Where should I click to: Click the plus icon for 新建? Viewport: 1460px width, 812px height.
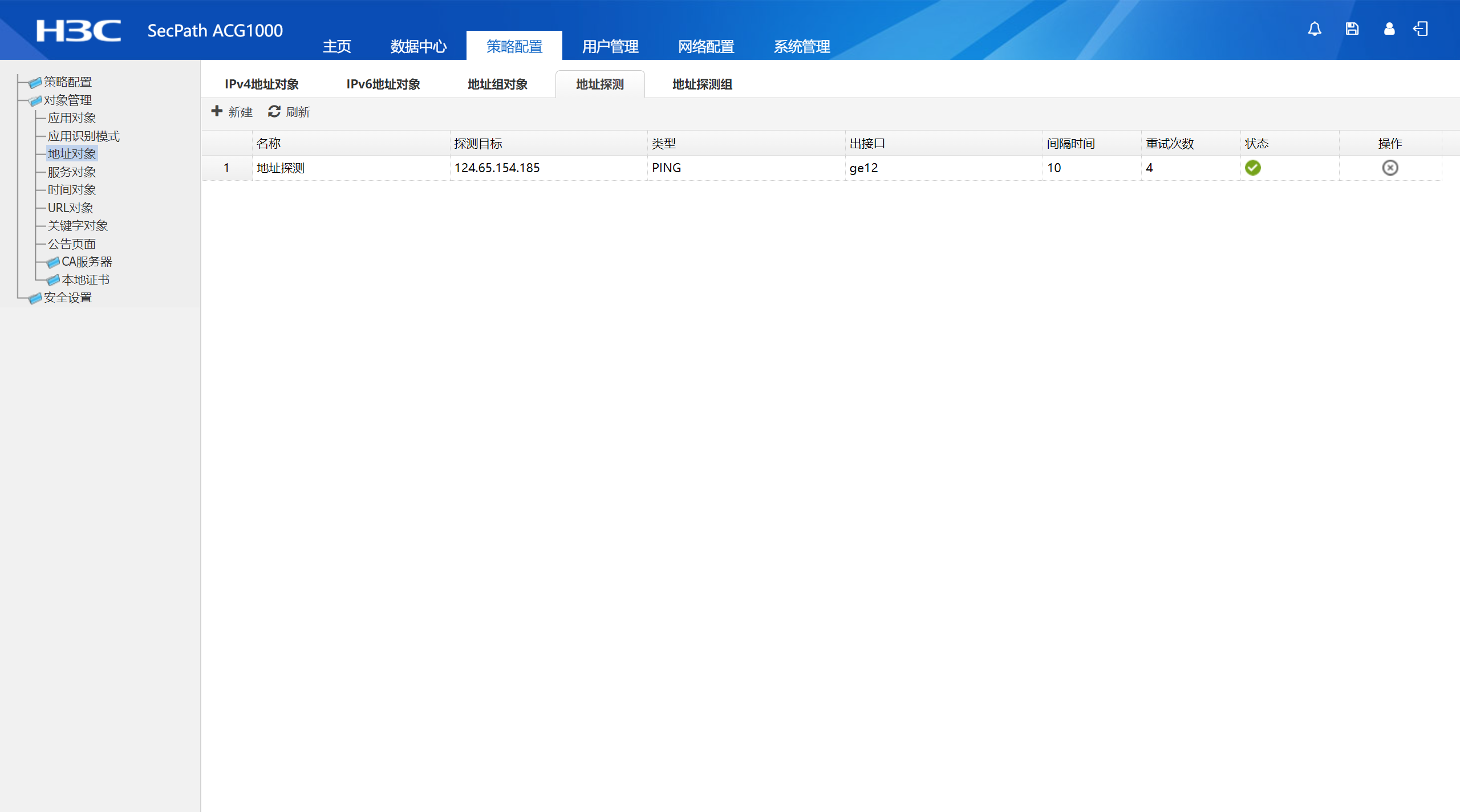pos(217,111)
